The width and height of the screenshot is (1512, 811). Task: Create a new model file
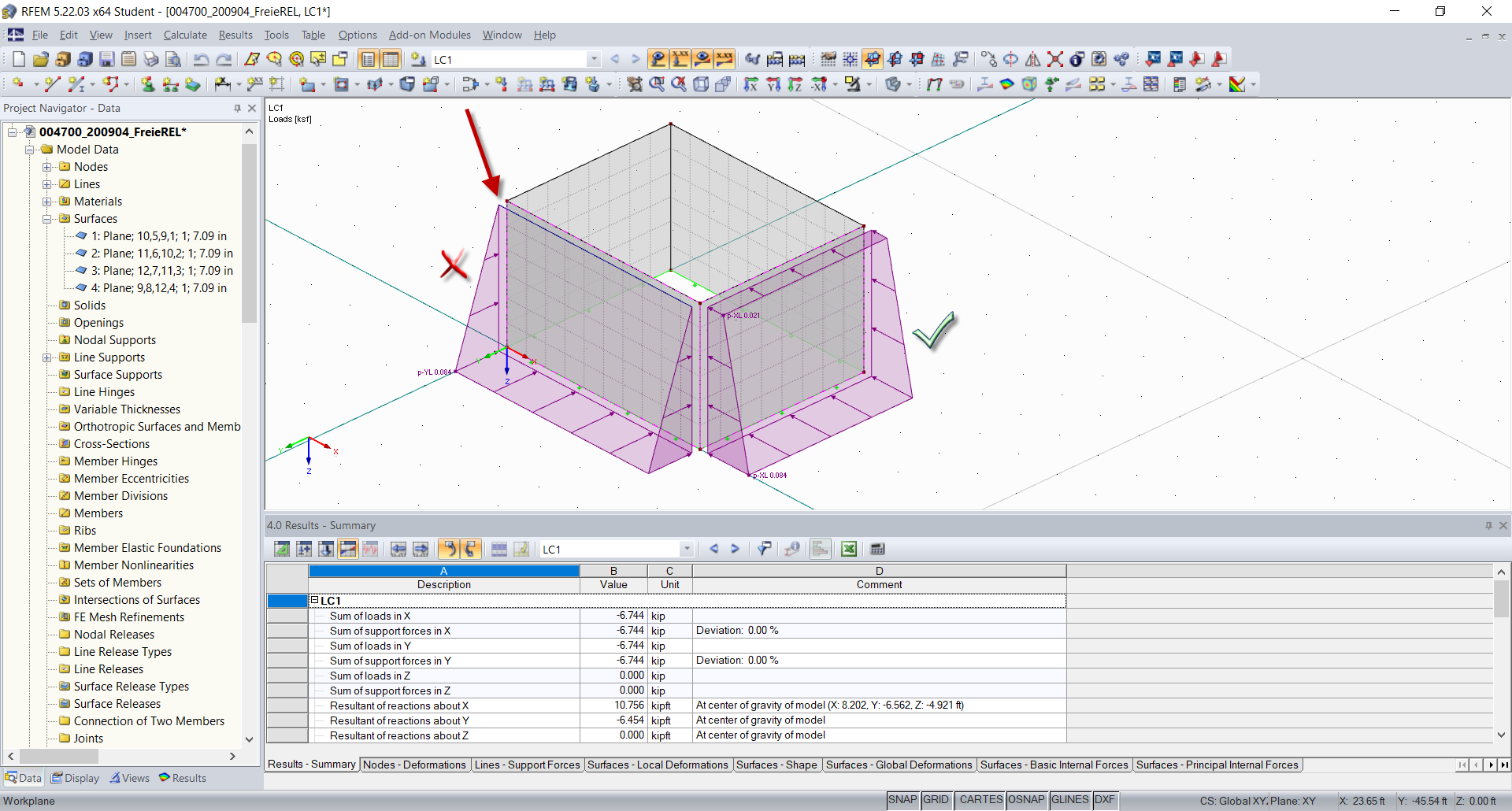(x=19, y=59)
